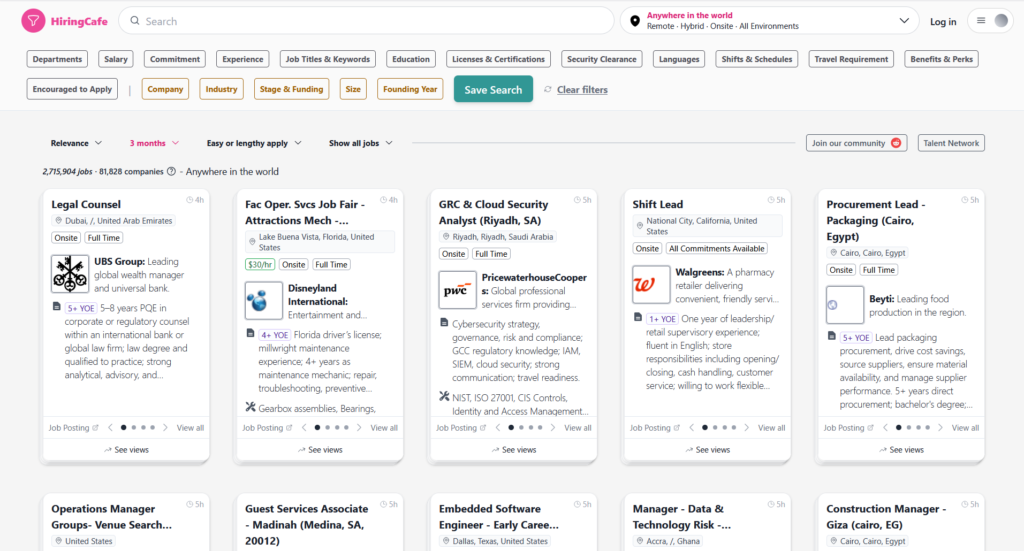Viewport: 1024px width, 551px height.
Task: Go to next slide on Fac Oper. Svcs card
Action: (359, 428)
